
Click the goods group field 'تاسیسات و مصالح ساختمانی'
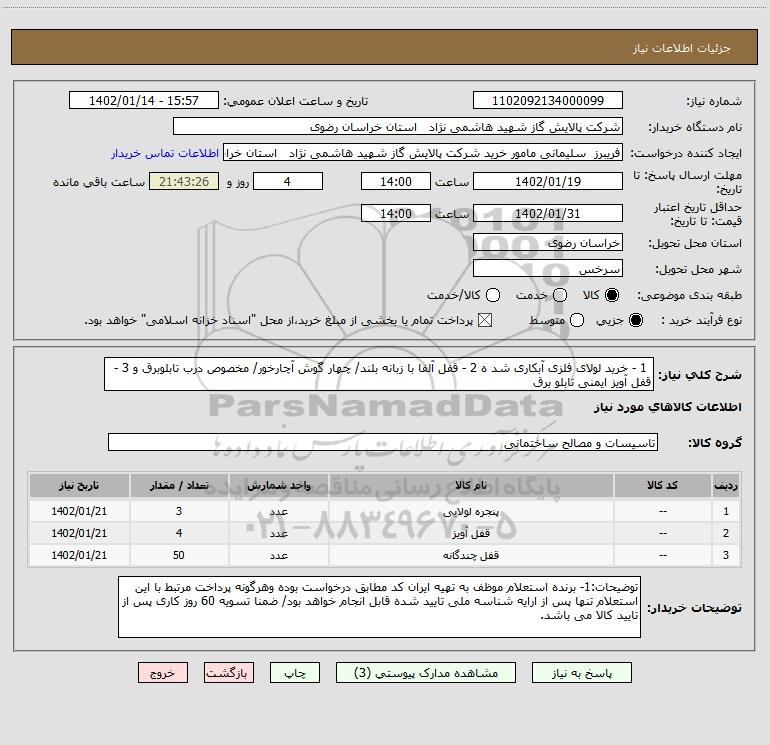pos(382,442)
